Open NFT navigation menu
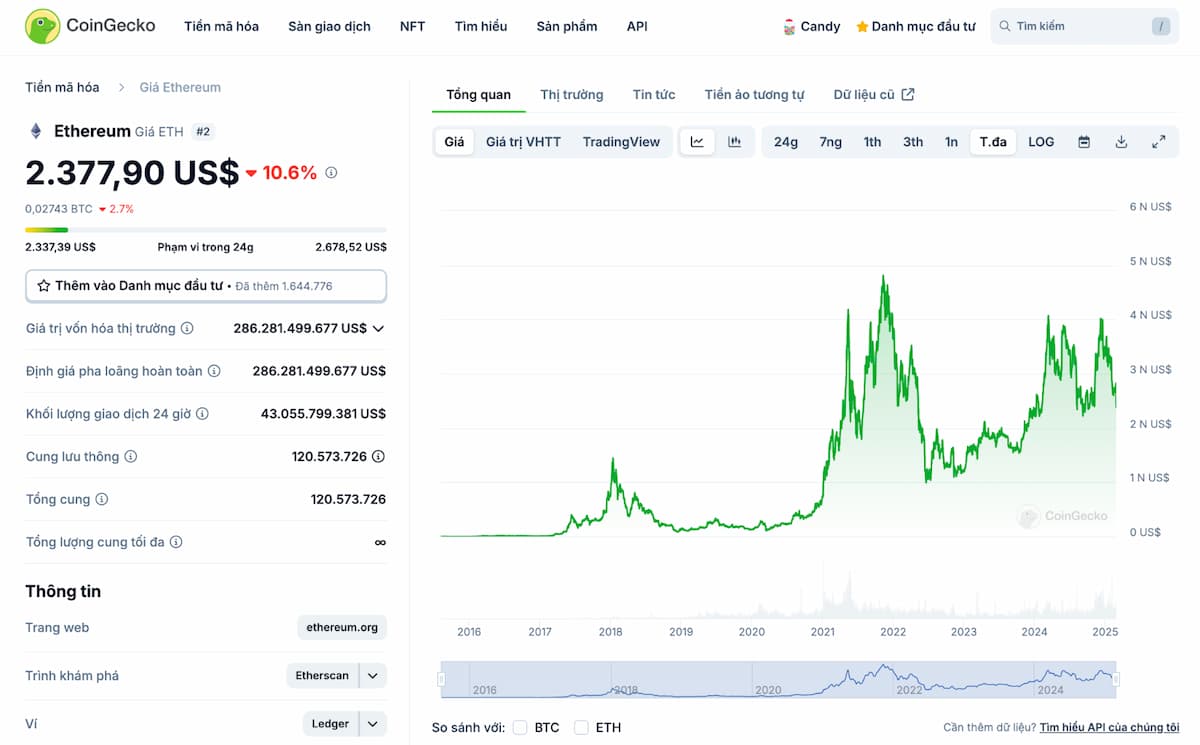The width and height of the screenshot is (1200, 745). point(412,27)
